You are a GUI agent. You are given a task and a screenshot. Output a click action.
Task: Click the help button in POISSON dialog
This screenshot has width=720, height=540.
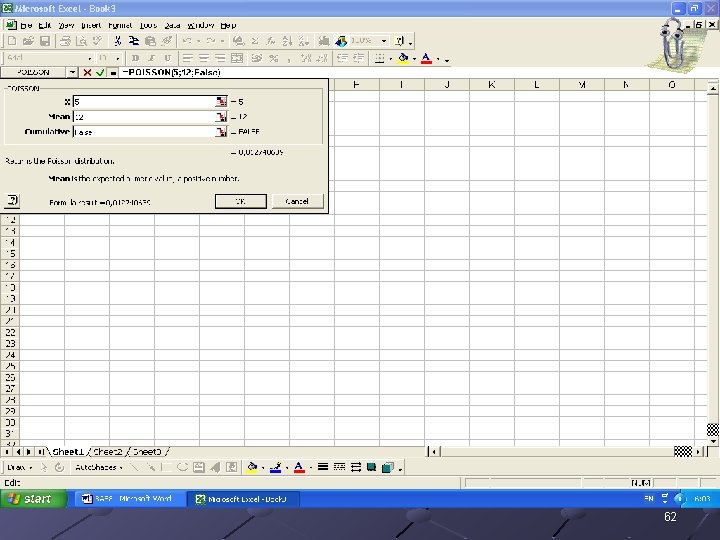click(x=12, y=200)
